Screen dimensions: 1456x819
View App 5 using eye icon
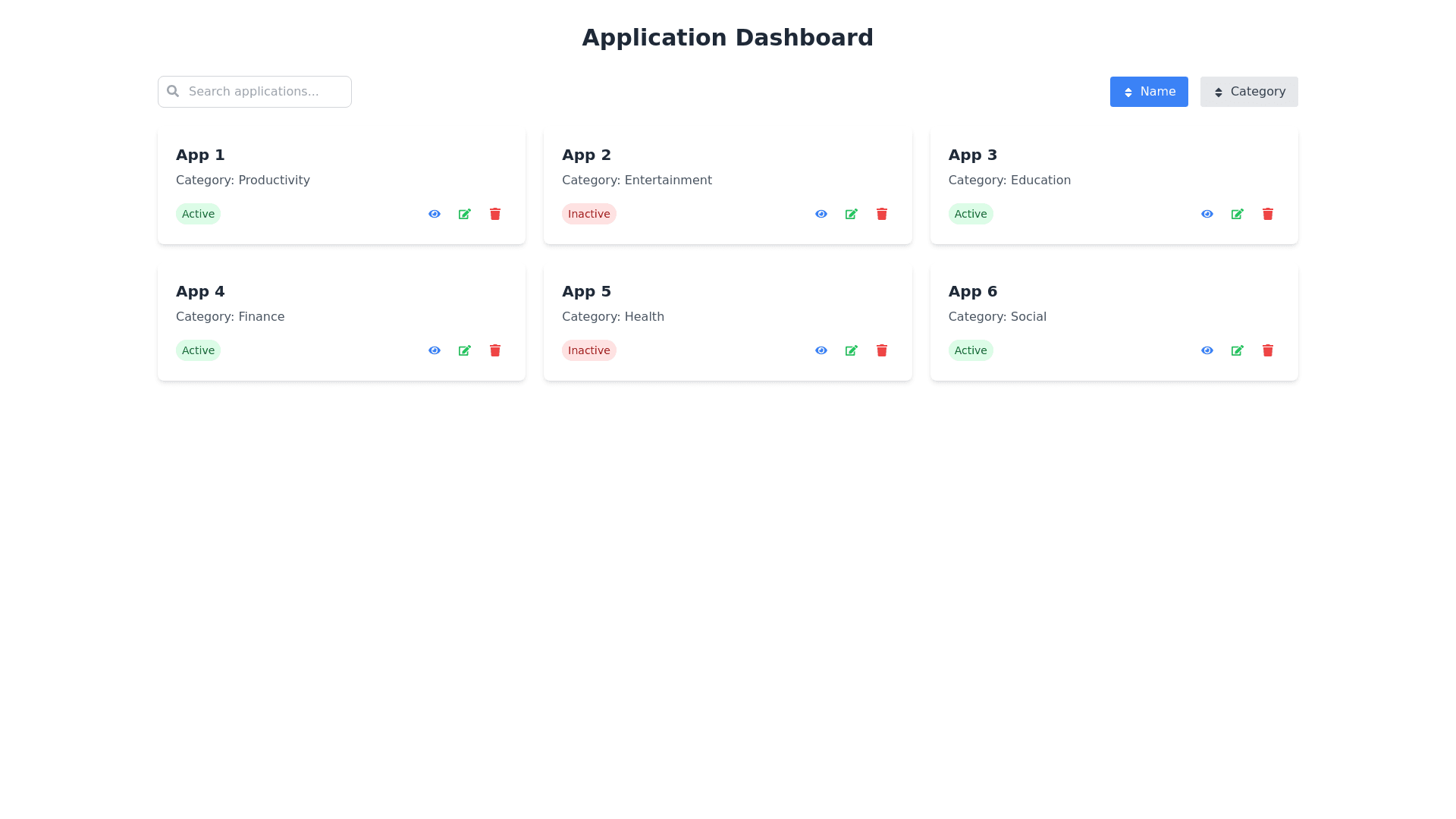(x=821, y=350)
